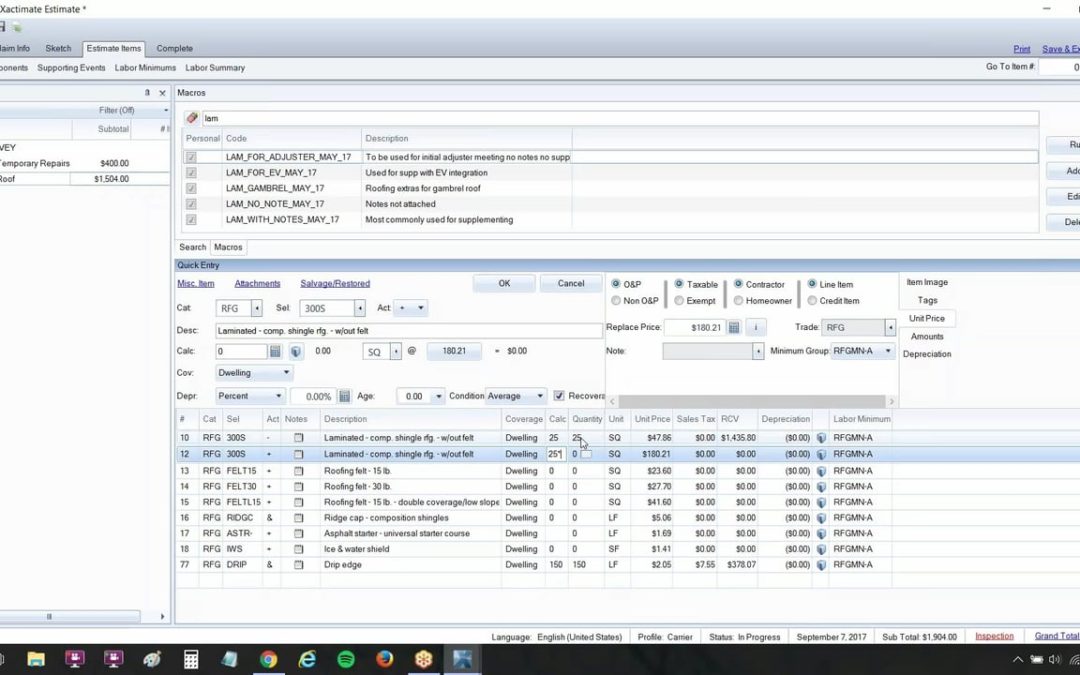Open the Sel 300S dropdown arrow

pos(360,308)
